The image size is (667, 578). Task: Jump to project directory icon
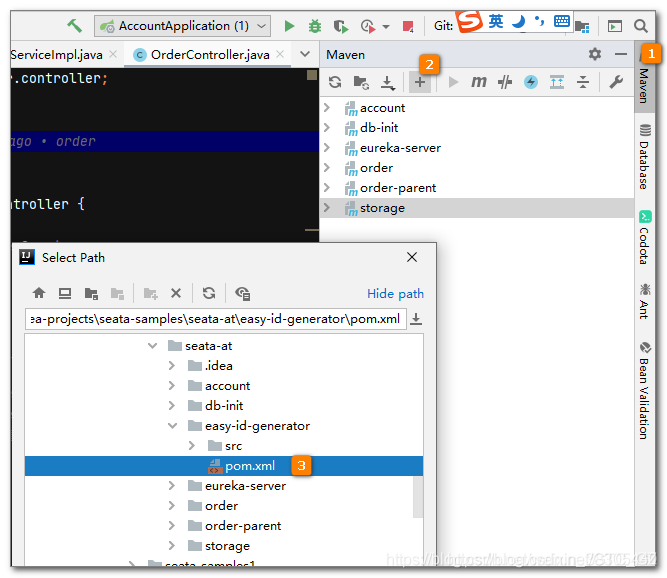(91, 293)
